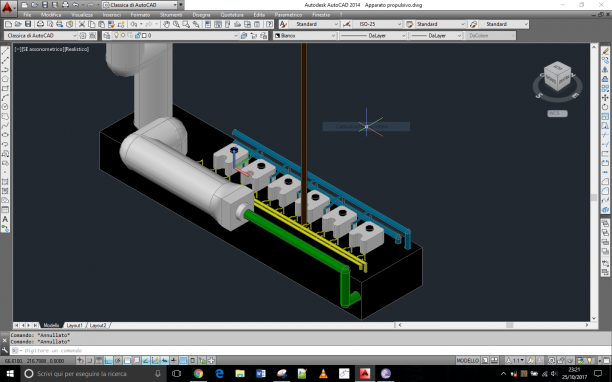Open VLC media player from taskbar
The height and width of the screenshot is (382, 612).
[x=323, y=374]
